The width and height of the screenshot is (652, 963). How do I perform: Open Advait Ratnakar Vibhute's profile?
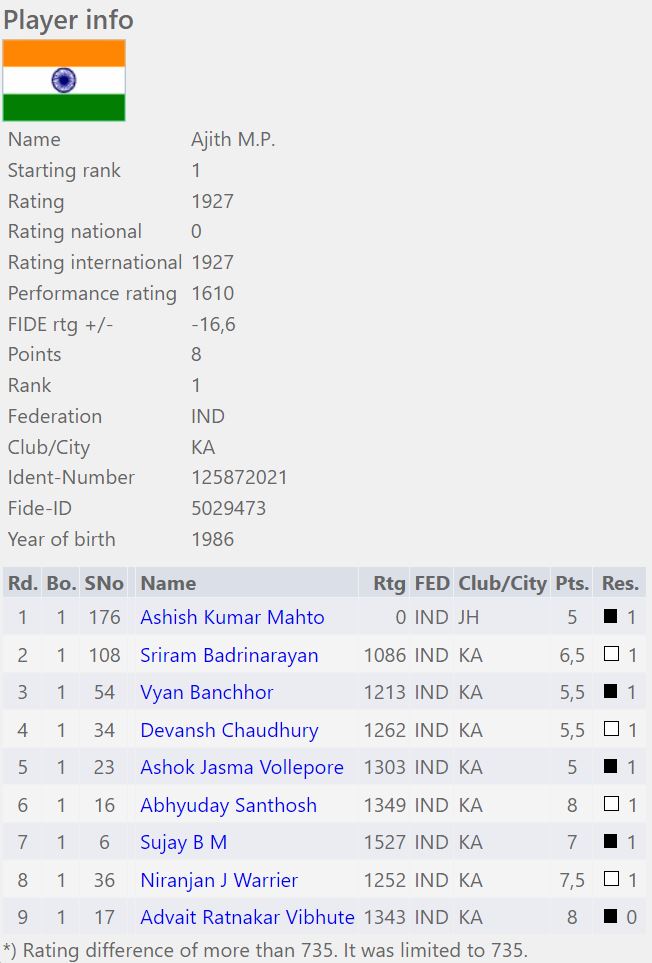[247, 917]
